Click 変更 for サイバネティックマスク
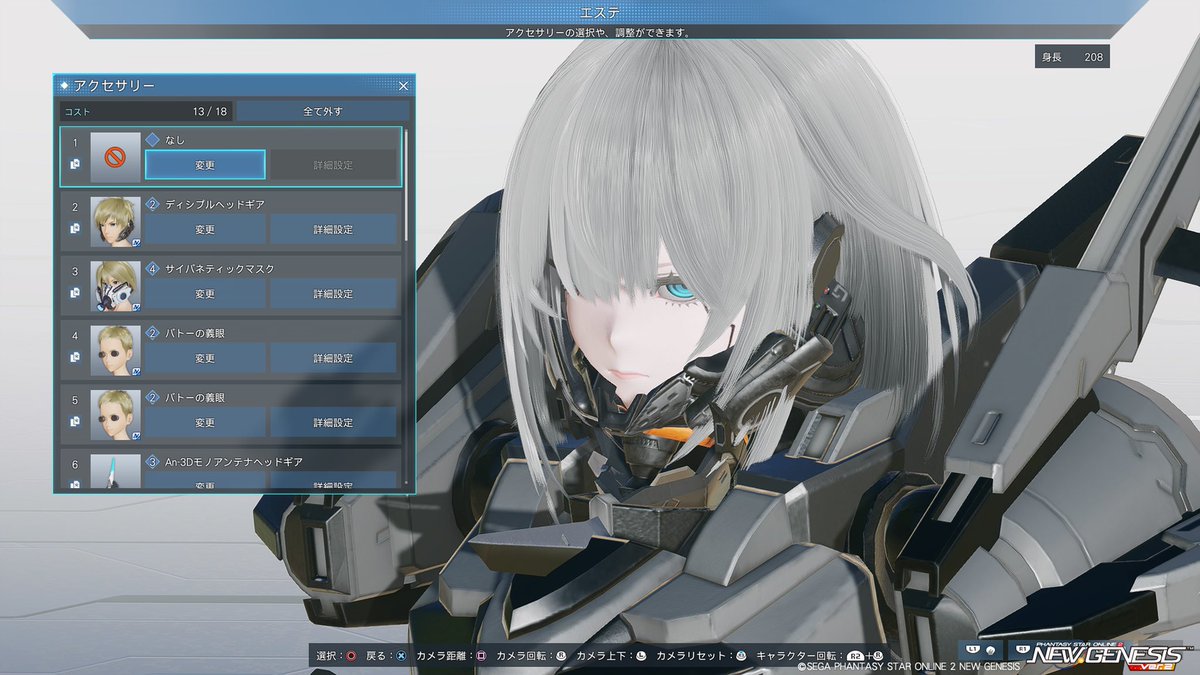 point(205,294)
